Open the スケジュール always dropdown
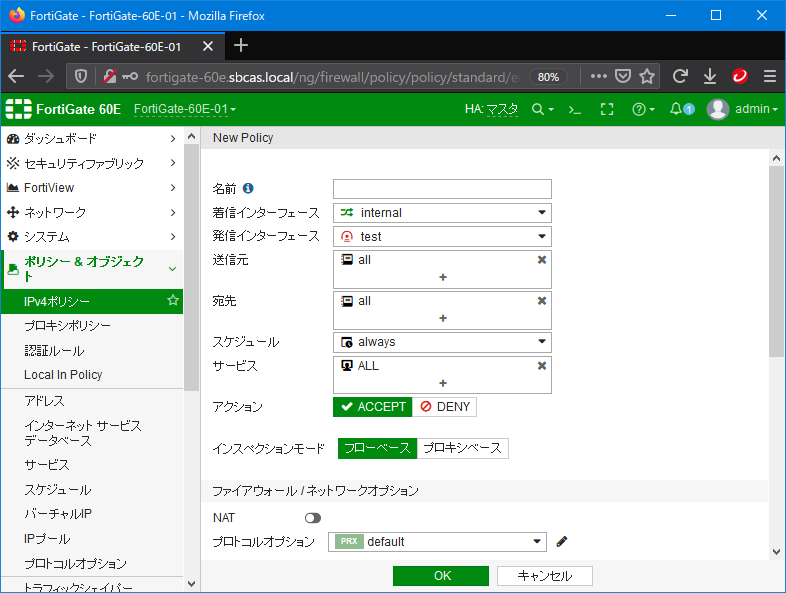786x593 pixels. pyautogui.click(x=442, y=342)
